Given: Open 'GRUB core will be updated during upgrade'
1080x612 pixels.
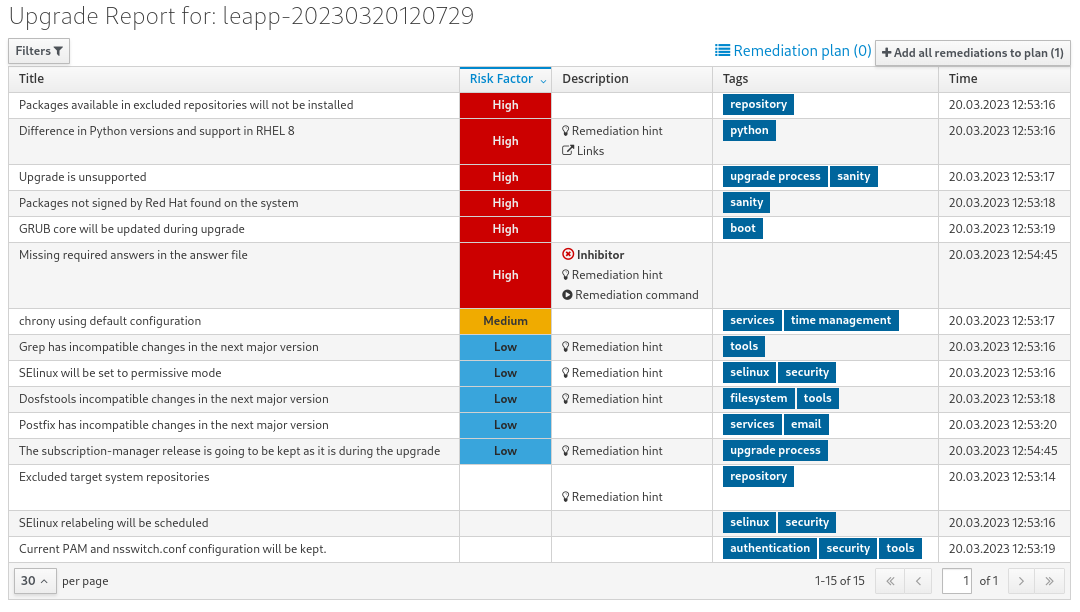Looking at the screenshot, I should tap(132, 229).
